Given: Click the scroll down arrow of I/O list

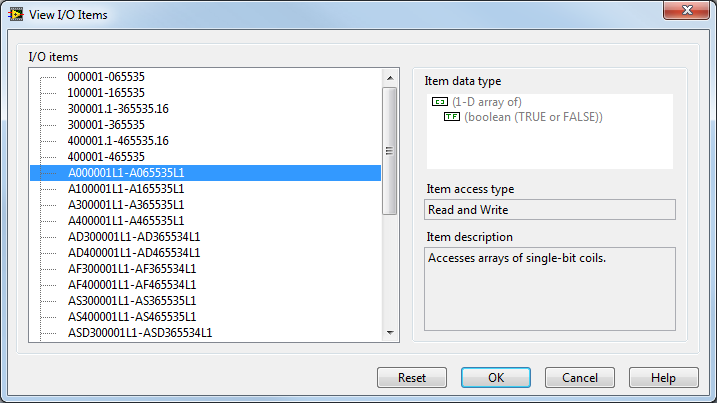Looking at the screenshot, I should point(390,333).
